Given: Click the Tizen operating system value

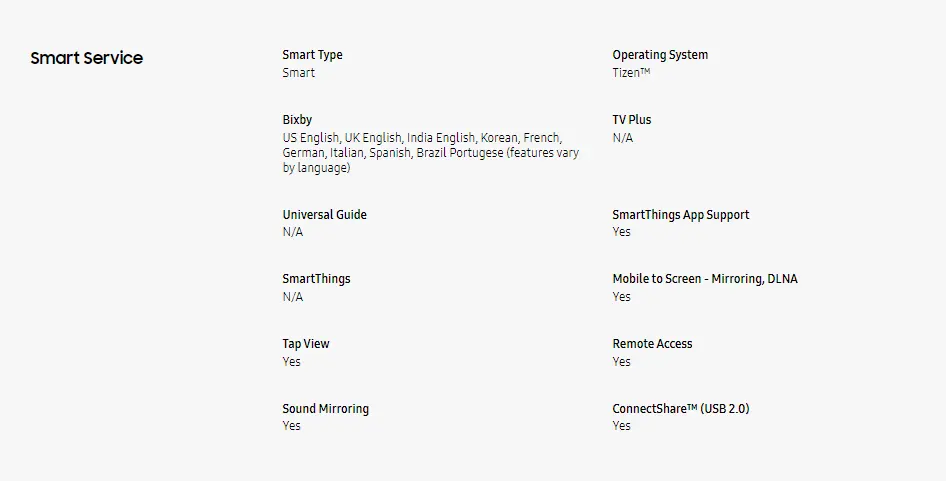Looking at the screenshot, I should 631,73.
